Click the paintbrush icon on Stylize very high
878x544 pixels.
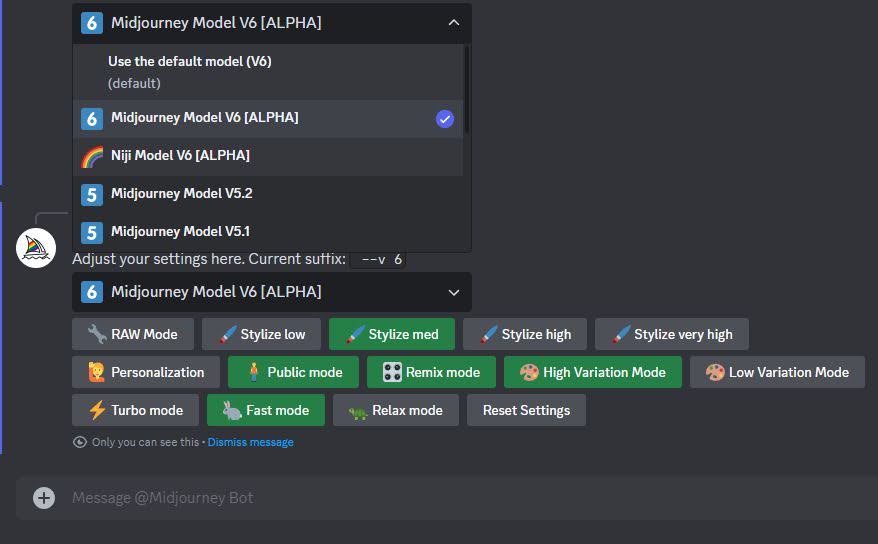[x=621, y=334]
